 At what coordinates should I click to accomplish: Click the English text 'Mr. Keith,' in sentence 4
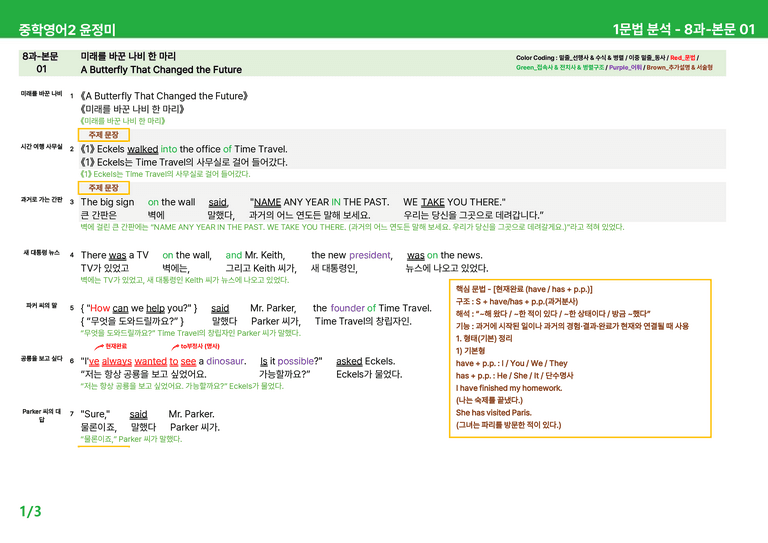[x=264, y=255]
